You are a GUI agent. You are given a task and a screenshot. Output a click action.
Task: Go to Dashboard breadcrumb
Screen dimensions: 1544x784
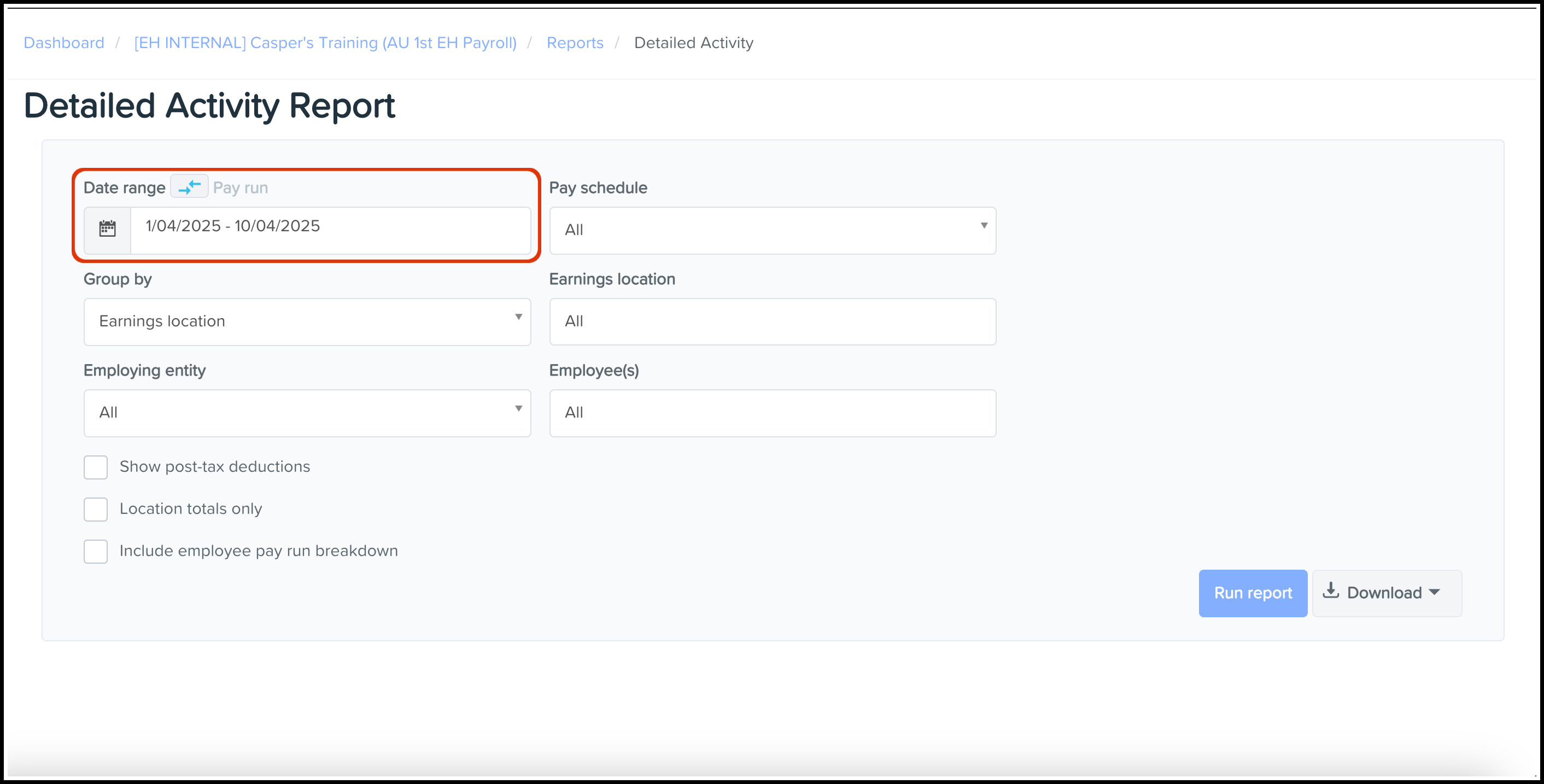pos(63,43)
